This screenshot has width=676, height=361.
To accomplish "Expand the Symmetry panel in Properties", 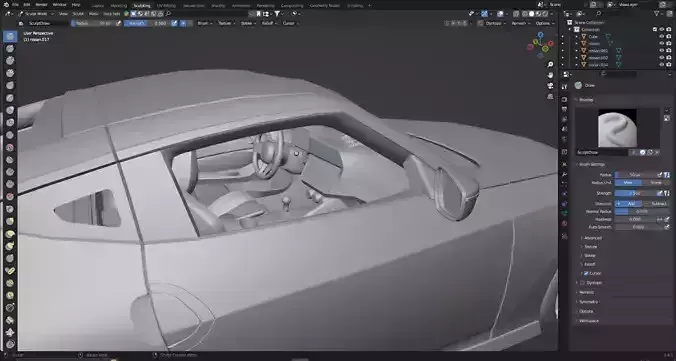I will (588, 302).
